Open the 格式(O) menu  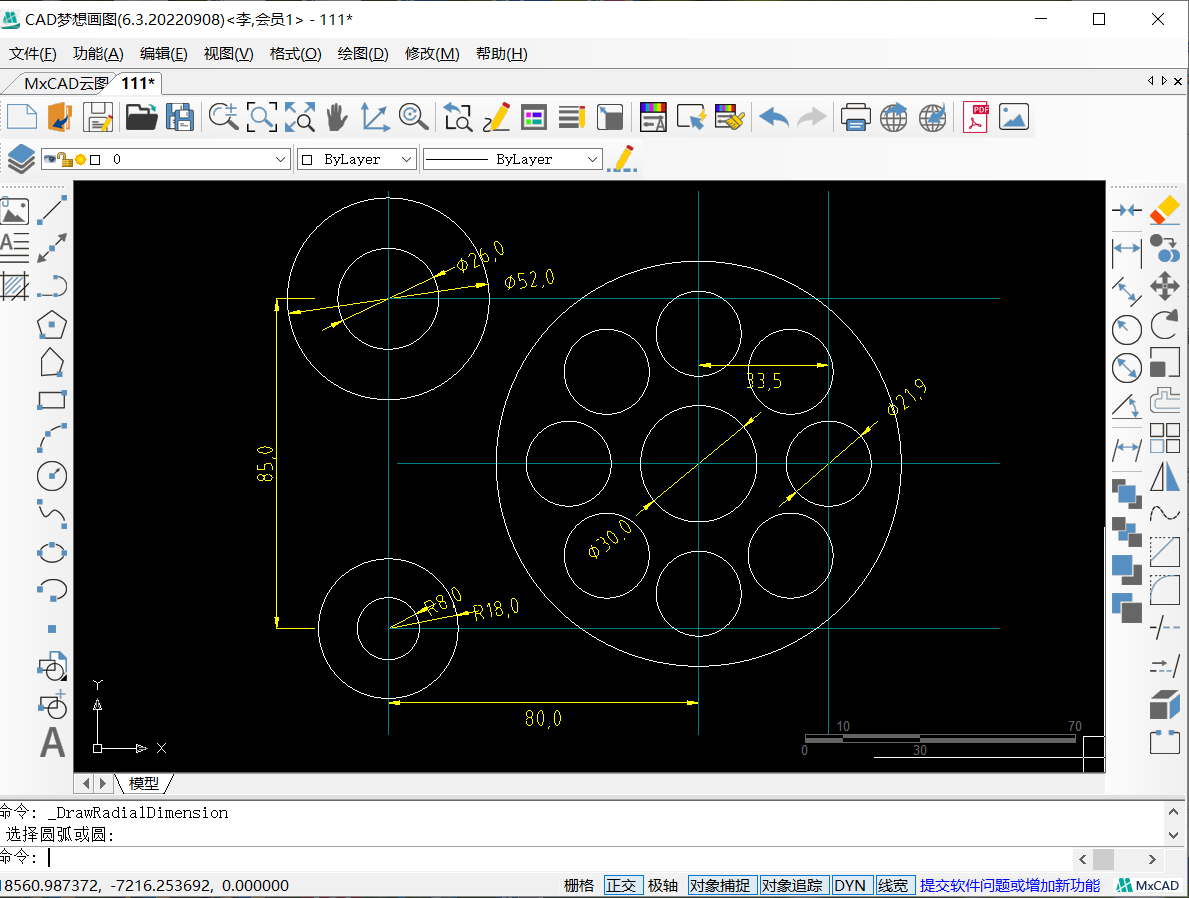coord(296,54)
